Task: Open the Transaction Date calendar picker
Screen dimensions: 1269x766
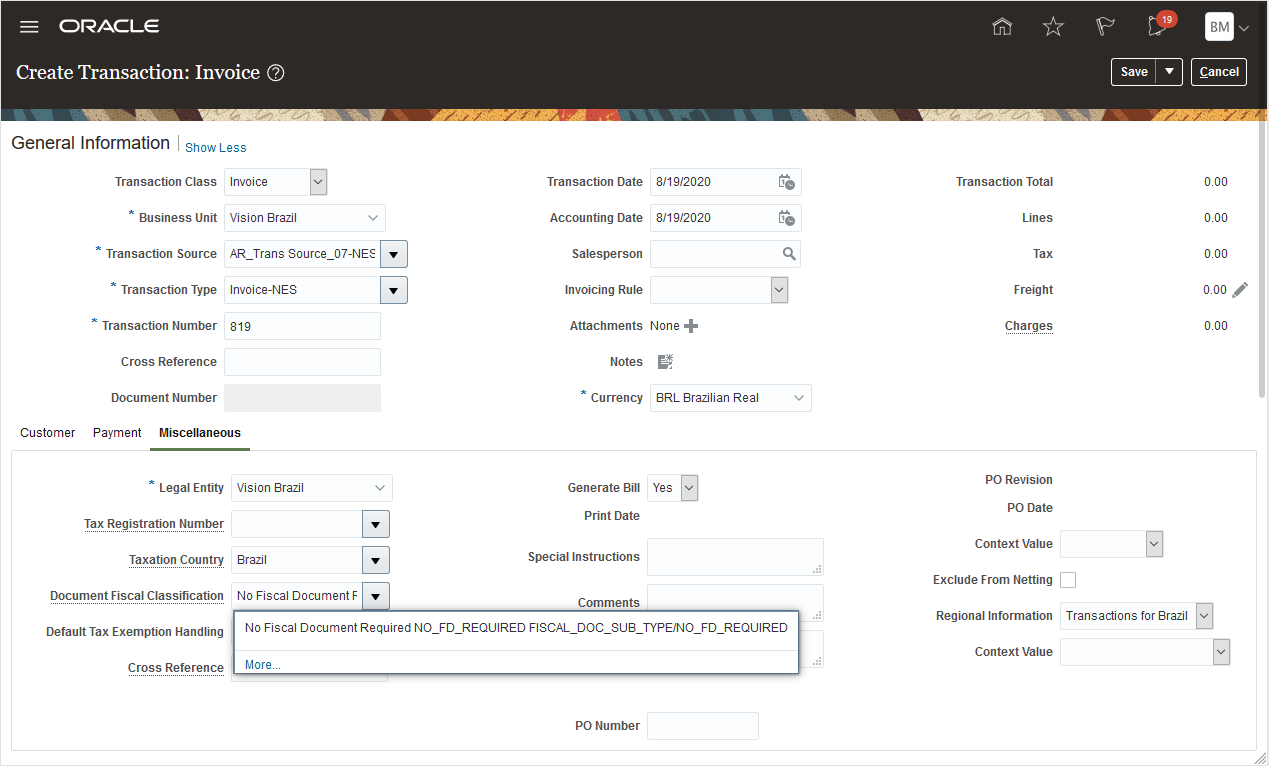Action: point(787,182)
